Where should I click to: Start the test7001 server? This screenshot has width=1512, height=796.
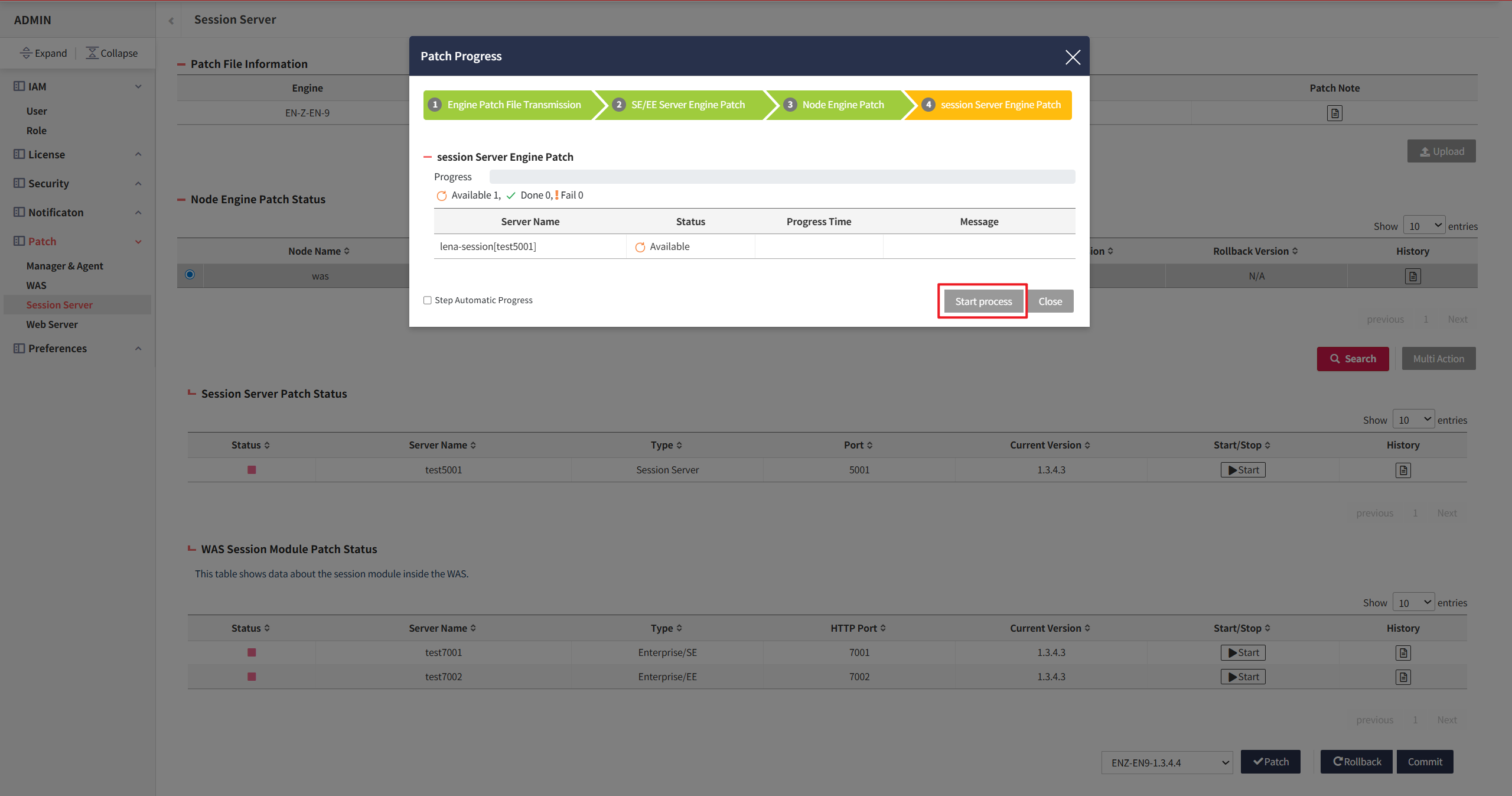point(1243,652)
